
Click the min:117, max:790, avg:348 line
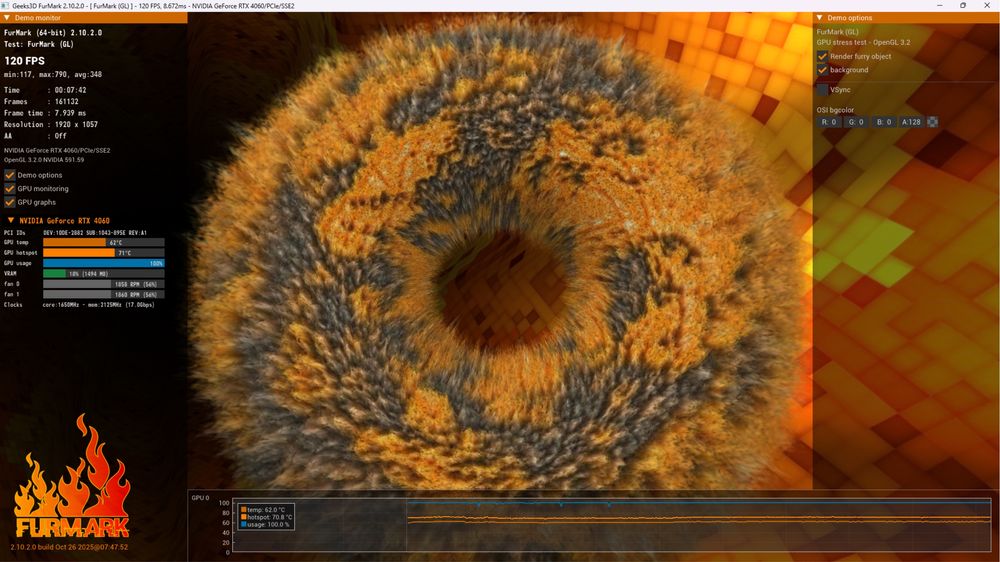coord(53,75)
